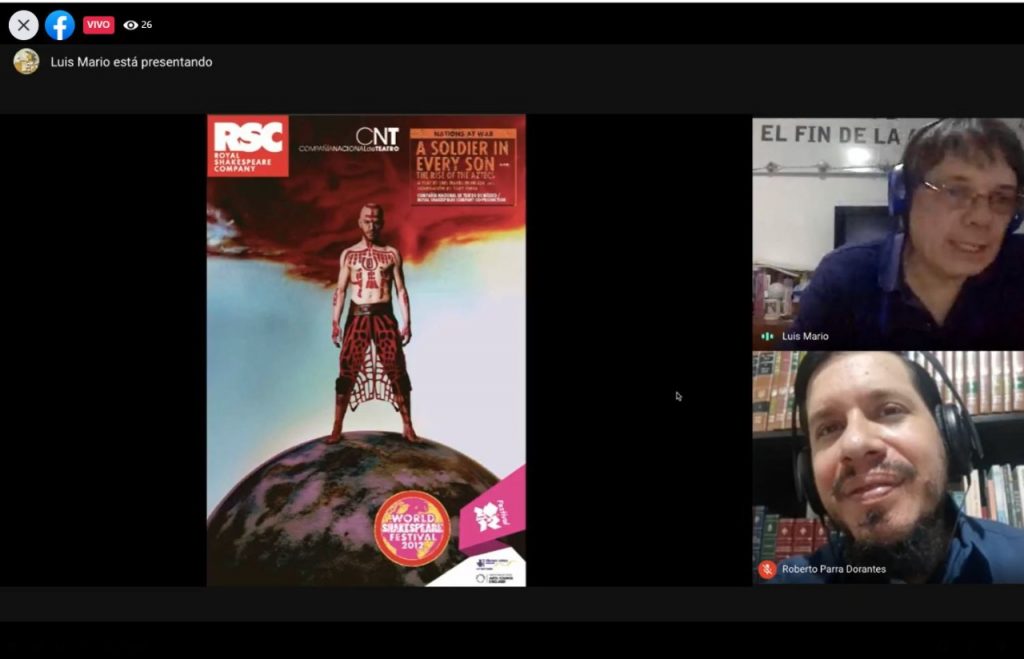Click the World Shakespeare Festival 2012 badge
Image resolution: width=1024 pixels, height=659 pixels.
tap(411, 528)
